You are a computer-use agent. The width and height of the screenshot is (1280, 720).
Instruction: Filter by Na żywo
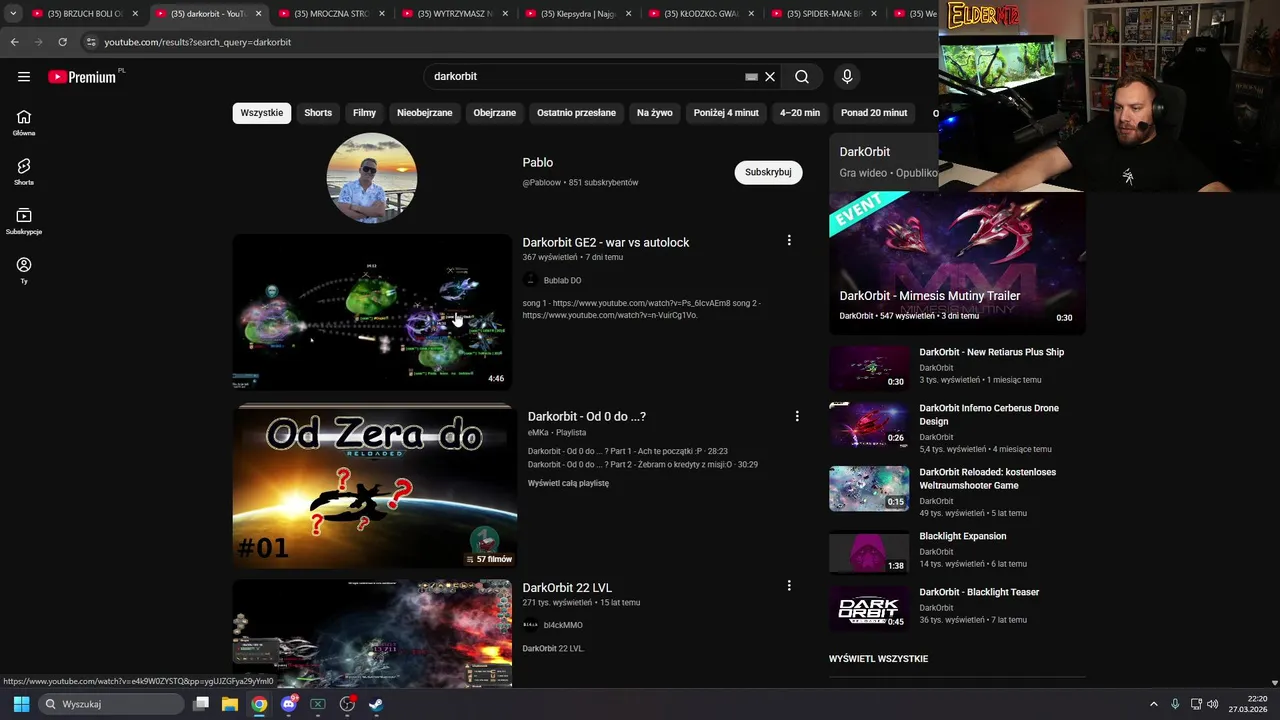655,113
